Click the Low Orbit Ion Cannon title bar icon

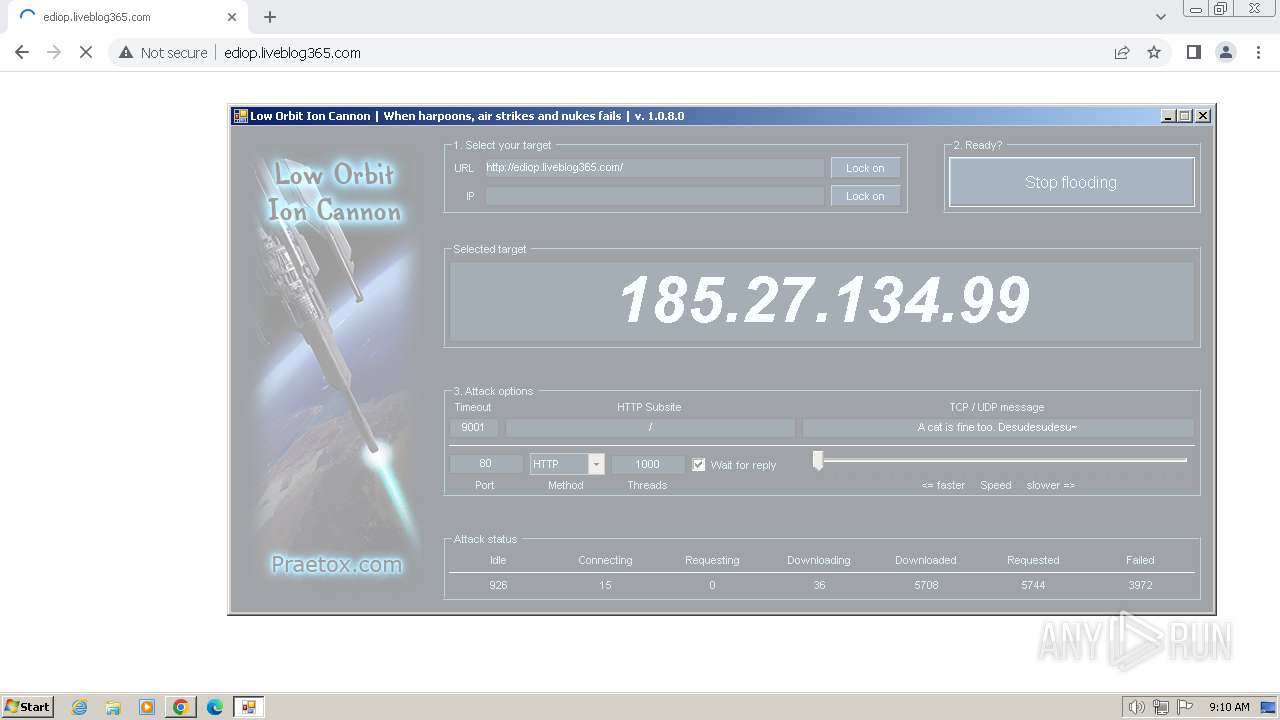coord(240,116)
